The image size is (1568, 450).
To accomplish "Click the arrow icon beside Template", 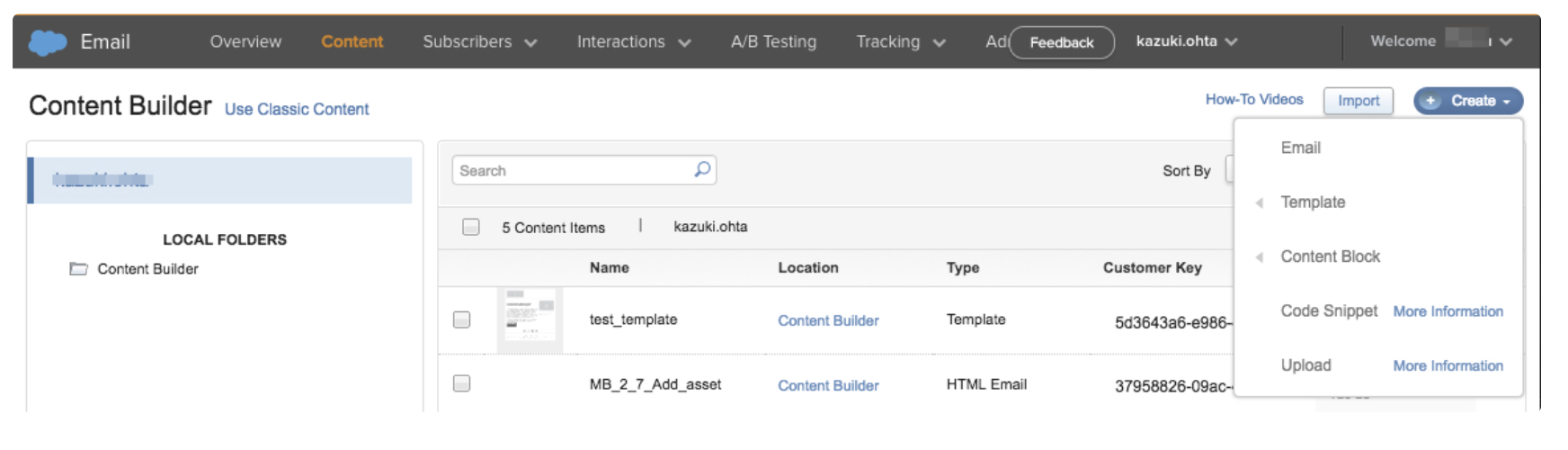I will point(1260,202).
